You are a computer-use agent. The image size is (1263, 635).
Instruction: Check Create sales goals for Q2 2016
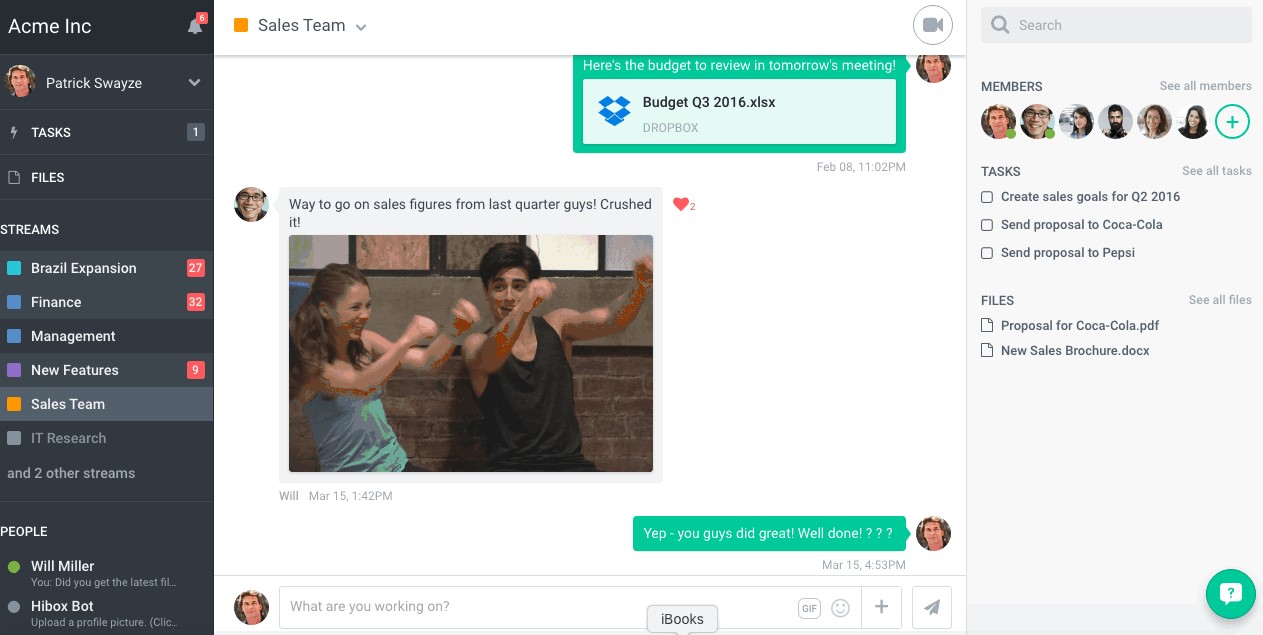click(987, 197)
